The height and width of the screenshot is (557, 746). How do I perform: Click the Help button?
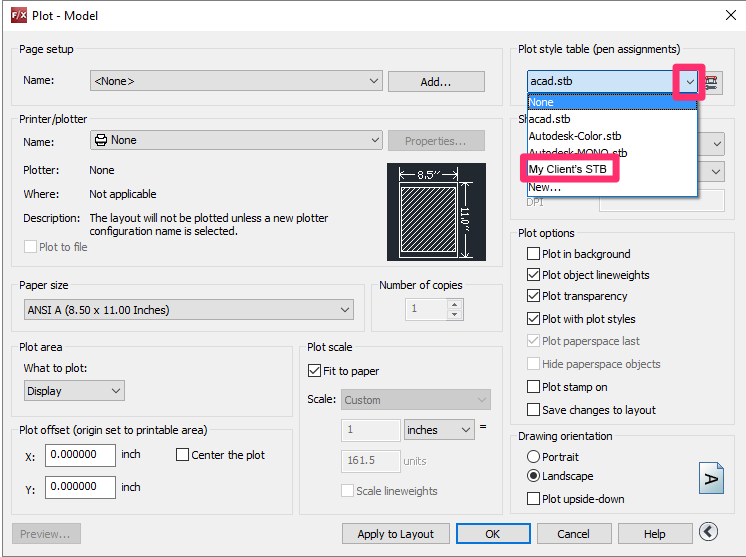[655, 534]
